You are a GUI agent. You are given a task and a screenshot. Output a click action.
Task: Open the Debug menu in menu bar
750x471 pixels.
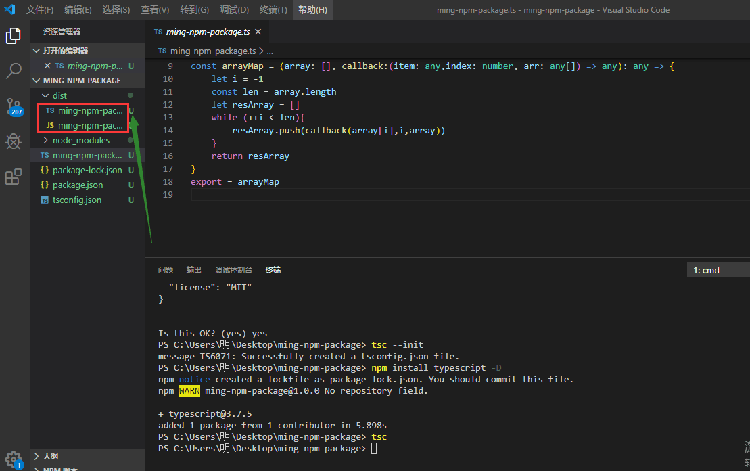[234, 9]
